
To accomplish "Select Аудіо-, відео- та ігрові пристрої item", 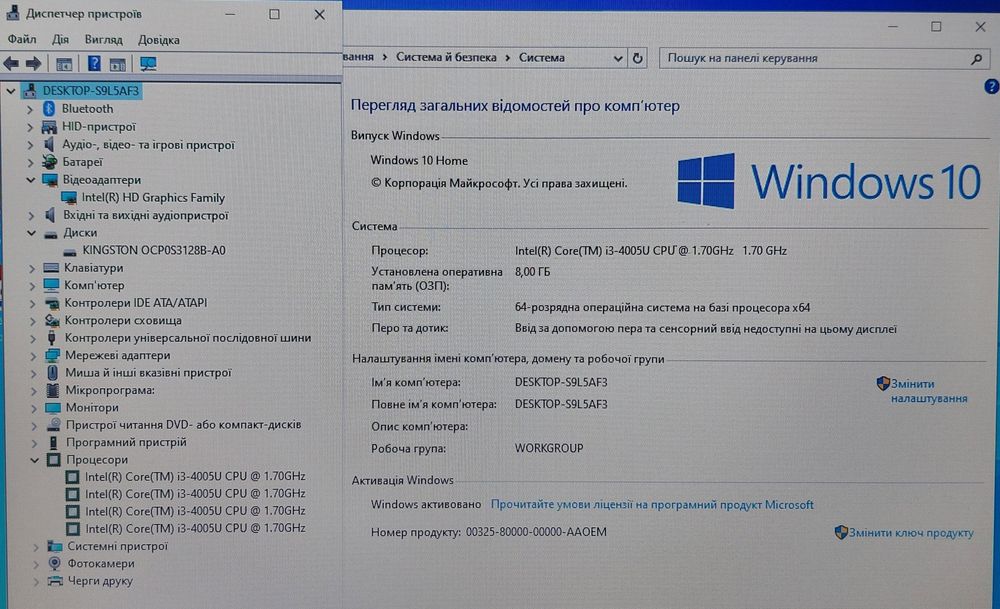I will click(148, 145).
